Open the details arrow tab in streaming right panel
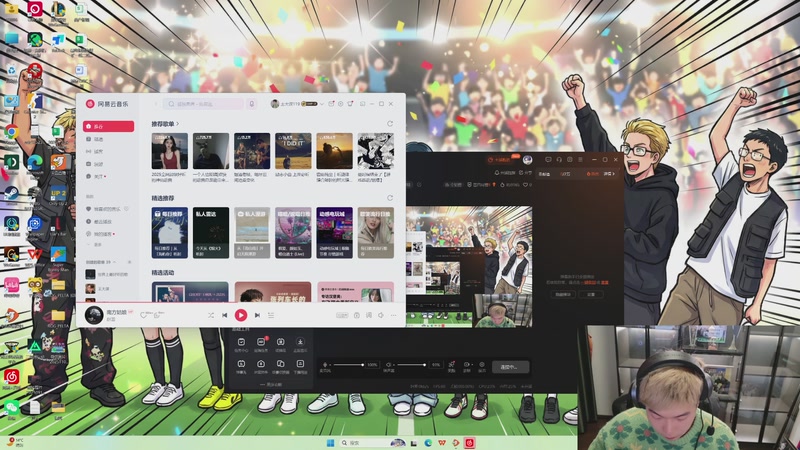This screenshot has width=800, height=450. click(x=609, y=174)
